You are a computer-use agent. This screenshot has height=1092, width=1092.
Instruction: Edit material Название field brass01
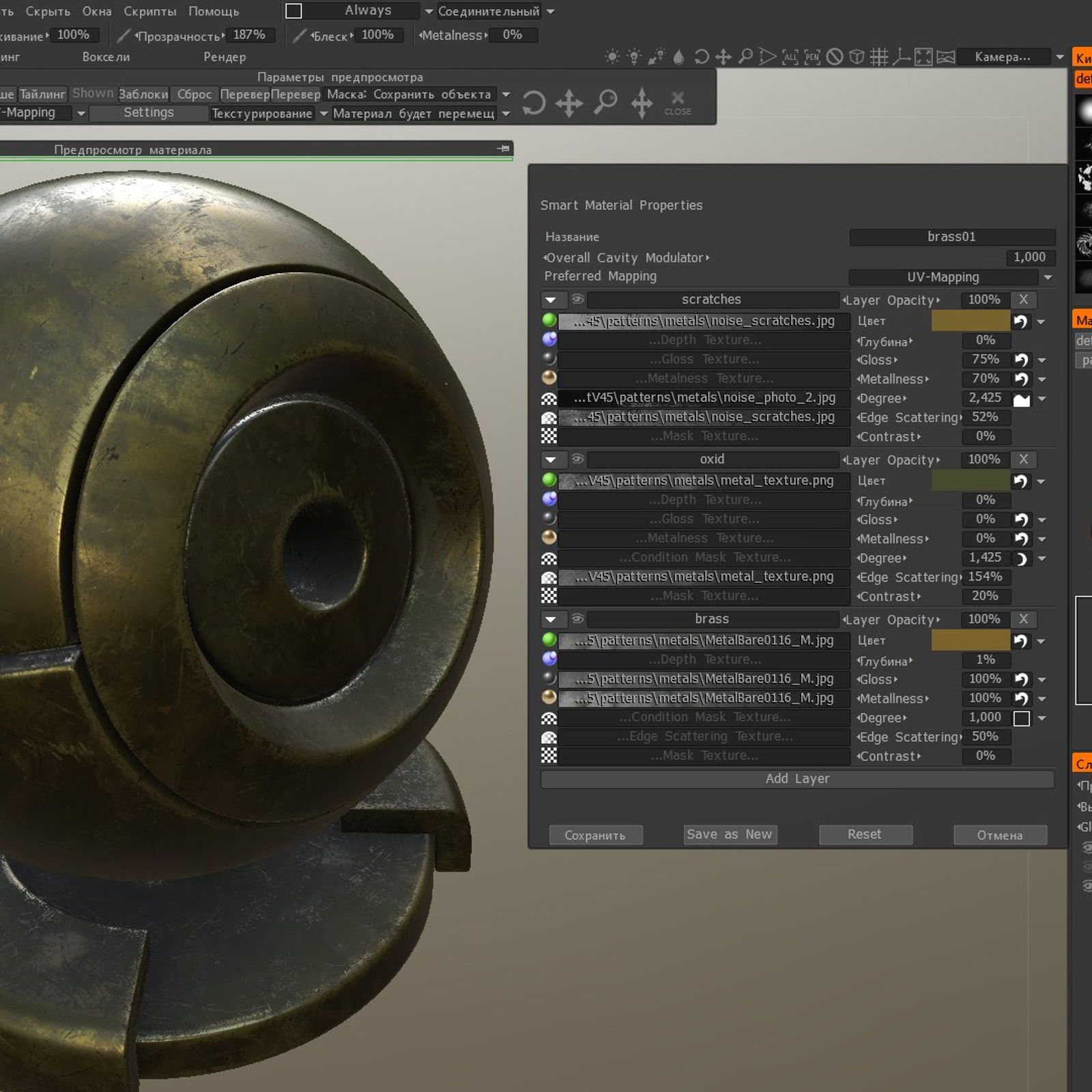point(952,237)
